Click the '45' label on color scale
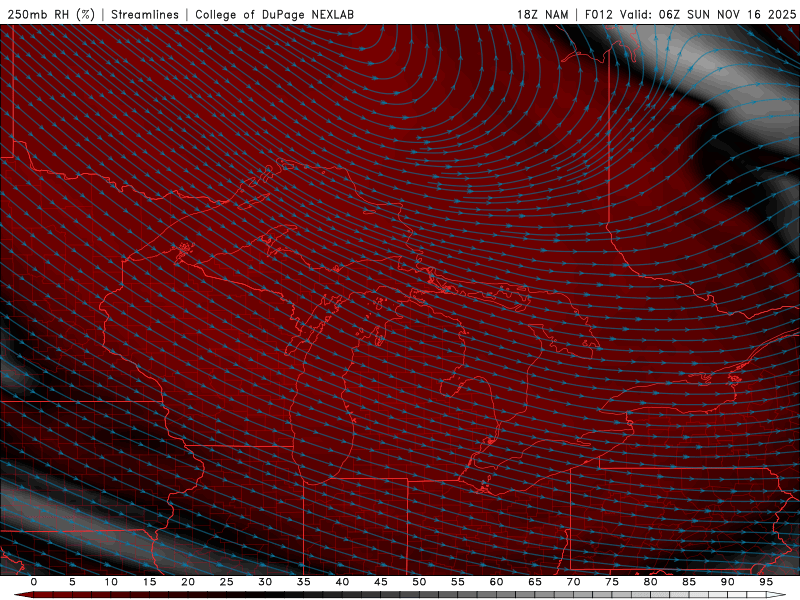 pos(381,582)
